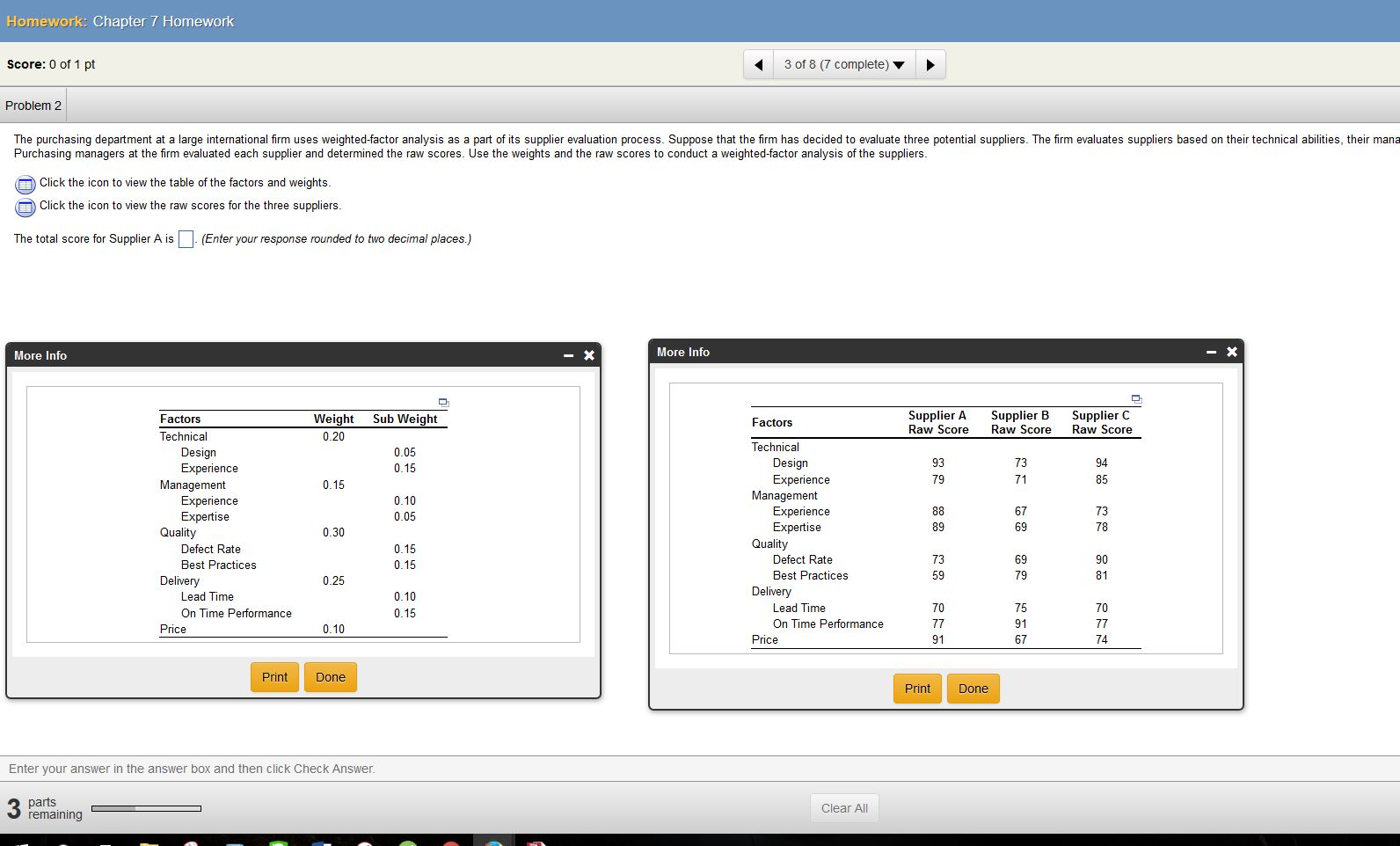Click copy icon in weights table

click(x=443, y=403)
